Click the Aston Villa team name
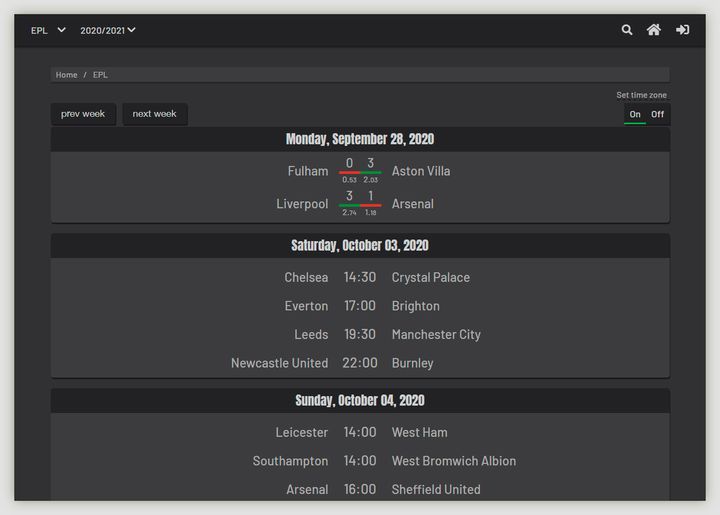This screenshot has width=720, height=515. 421,171
